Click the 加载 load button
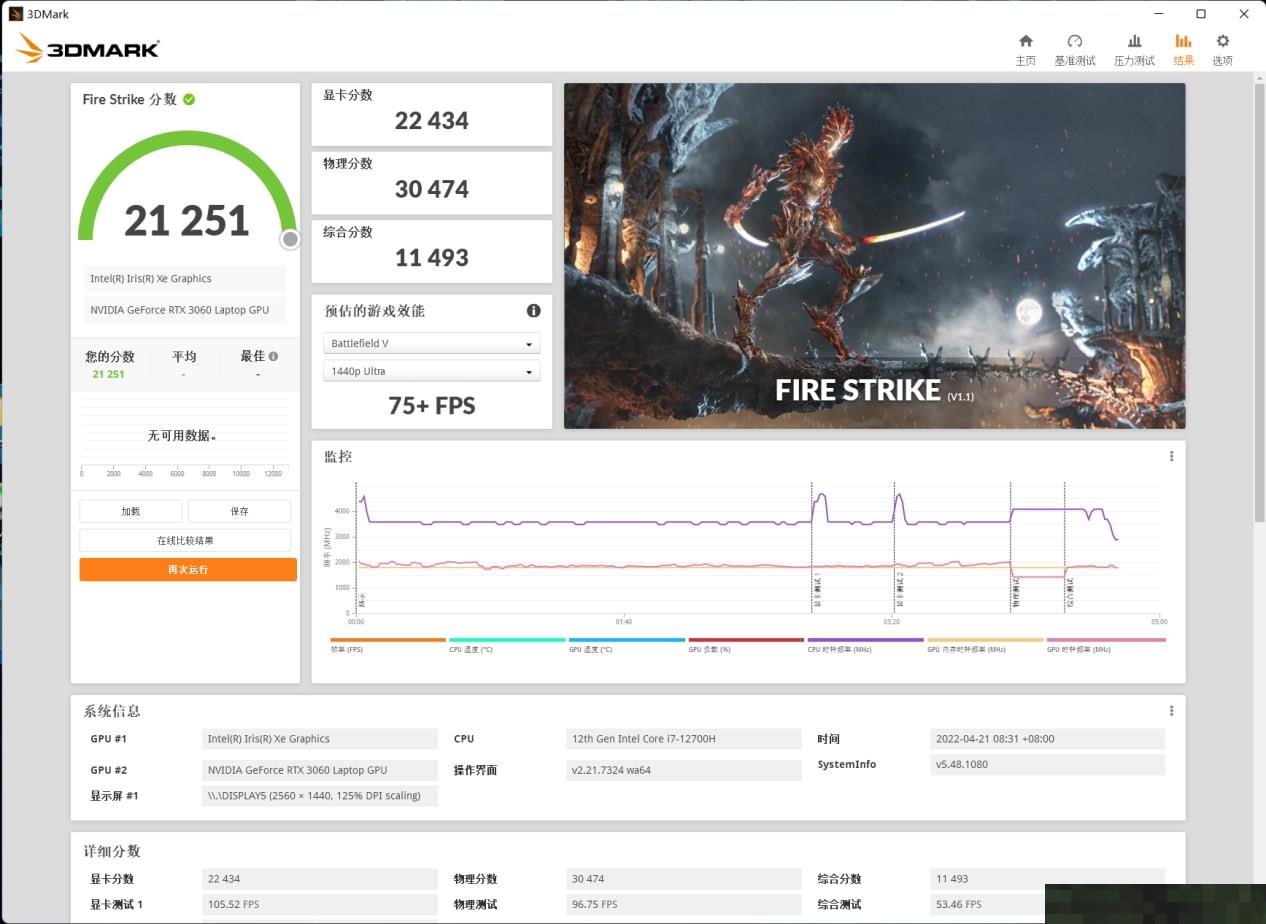The height and width of the screenshot is (924, 1266). coord(131,511)
